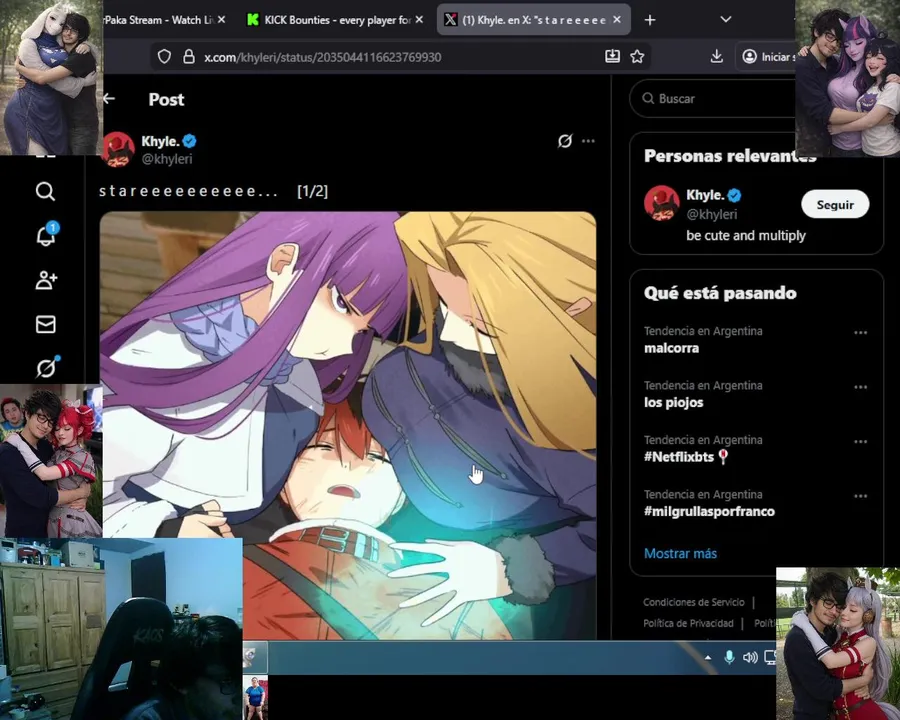Open notifications bell with badge
Viewport: 900px width, 720px height.
[46, 234]
